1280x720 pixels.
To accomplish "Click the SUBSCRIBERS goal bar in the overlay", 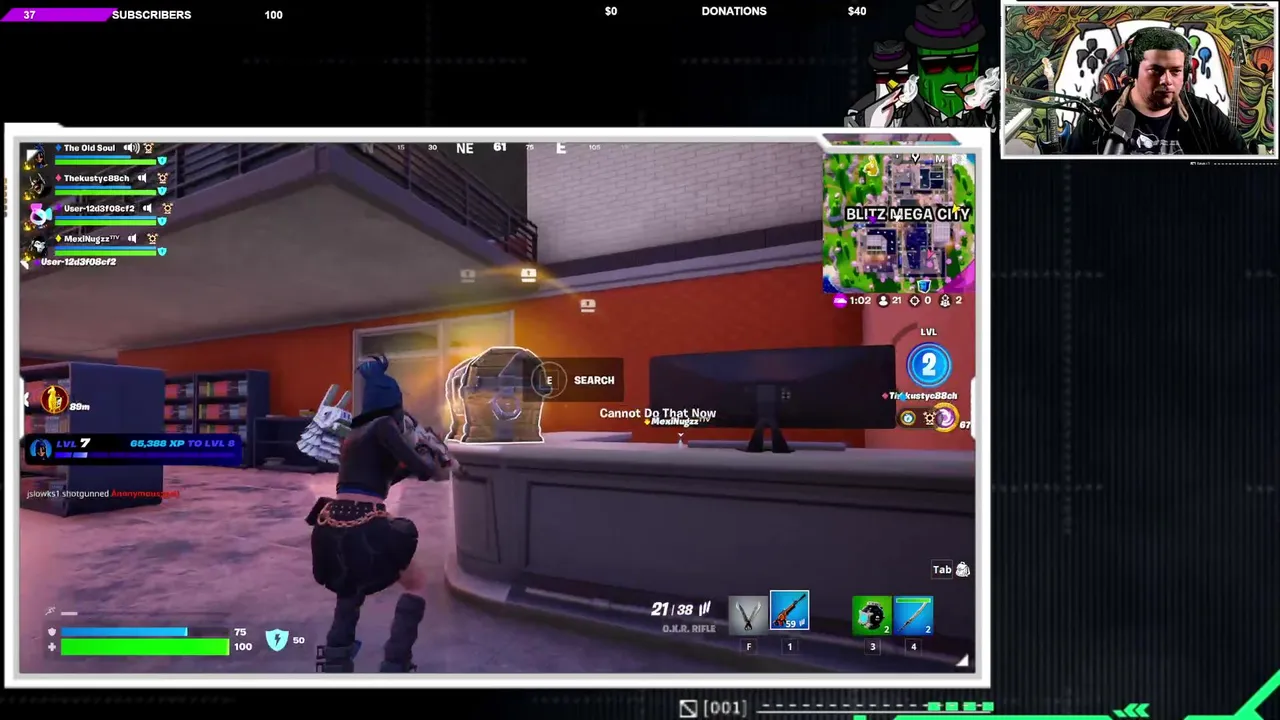I will [x=141, y=15].
